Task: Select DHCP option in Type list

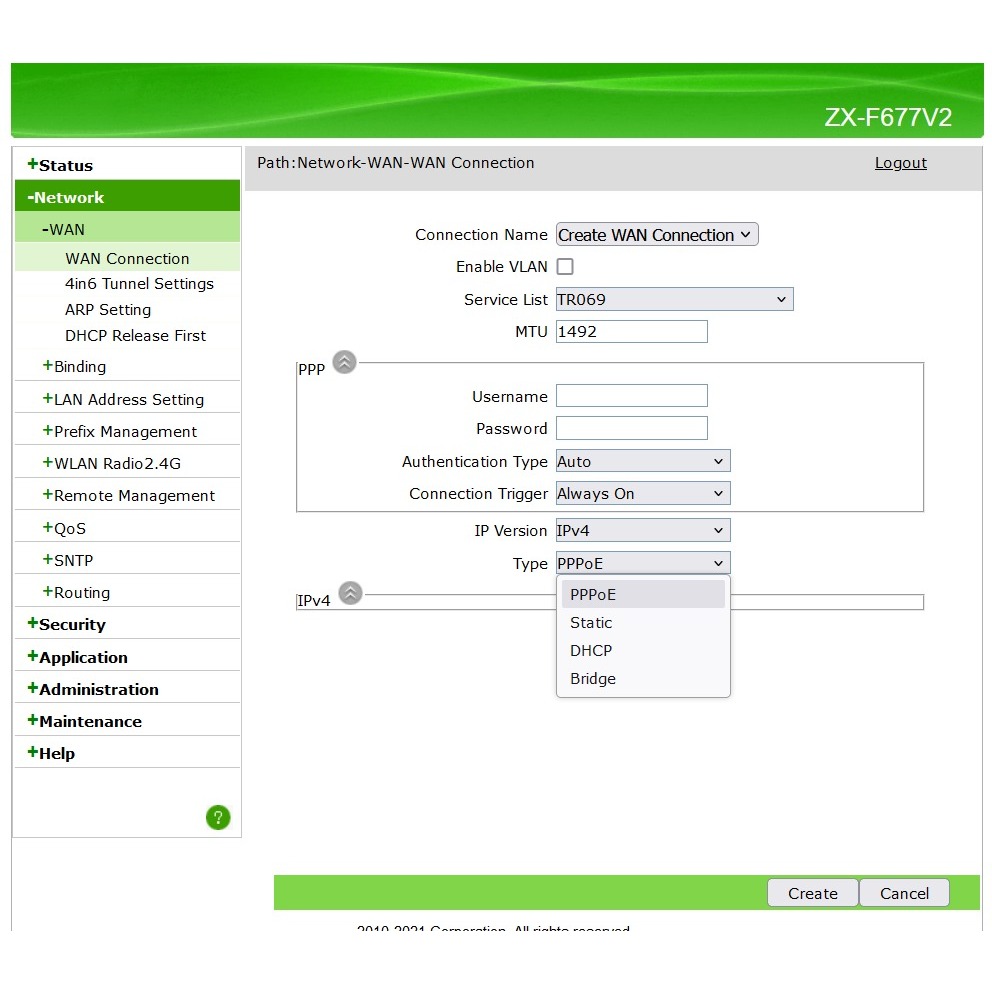Action: (x=591, y=651)
